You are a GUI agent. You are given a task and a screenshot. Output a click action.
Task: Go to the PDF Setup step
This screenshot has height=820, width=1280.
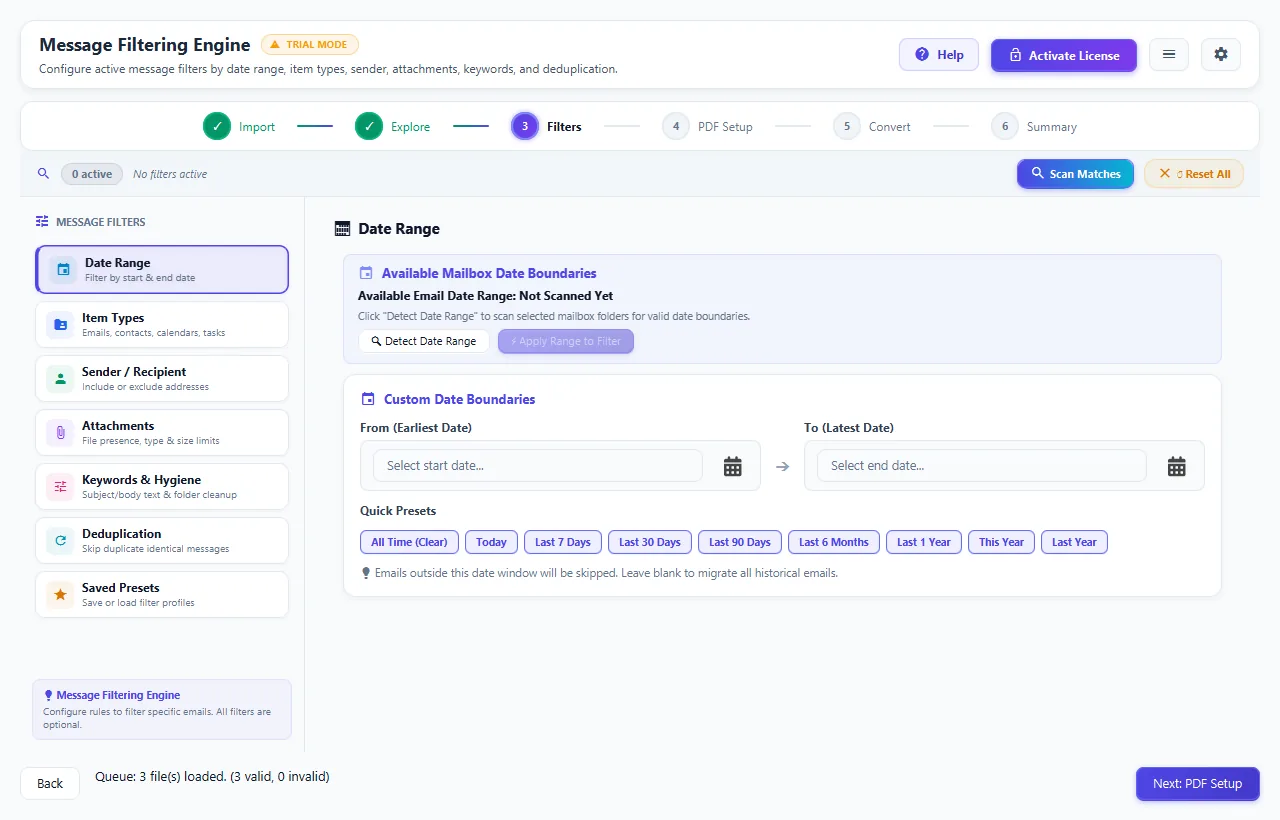pyautogui.click(x=707, y=127)
